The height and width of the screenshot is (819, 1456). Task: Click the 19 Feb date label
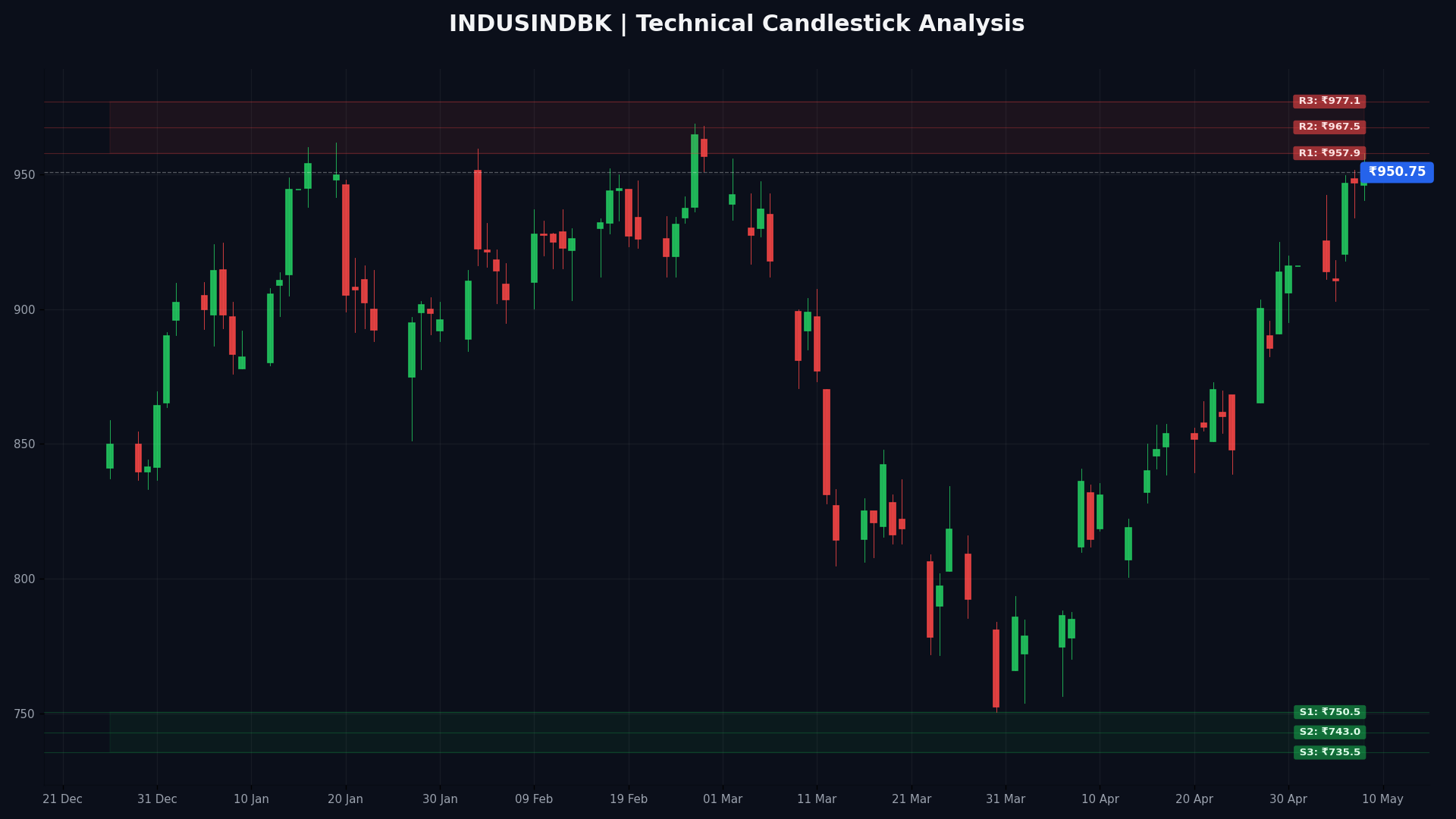[629, 799]
